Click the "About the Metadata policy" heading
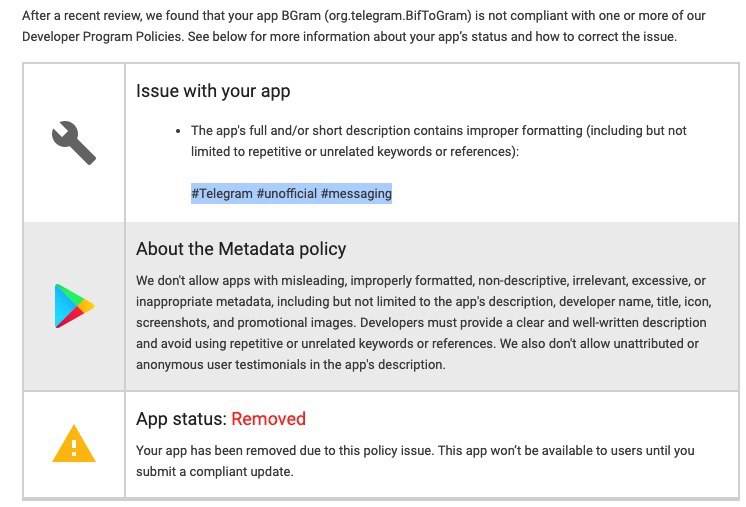Screen dimensions: 746x507 tap(241, 249)
